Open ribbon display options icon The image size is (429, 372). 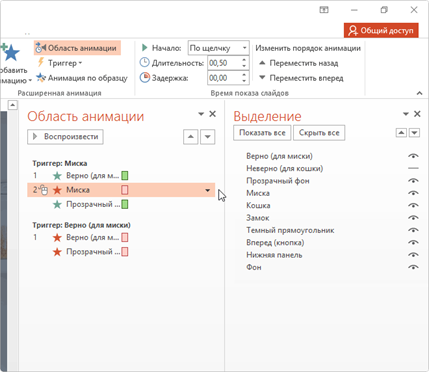click(x=324, y=10)
